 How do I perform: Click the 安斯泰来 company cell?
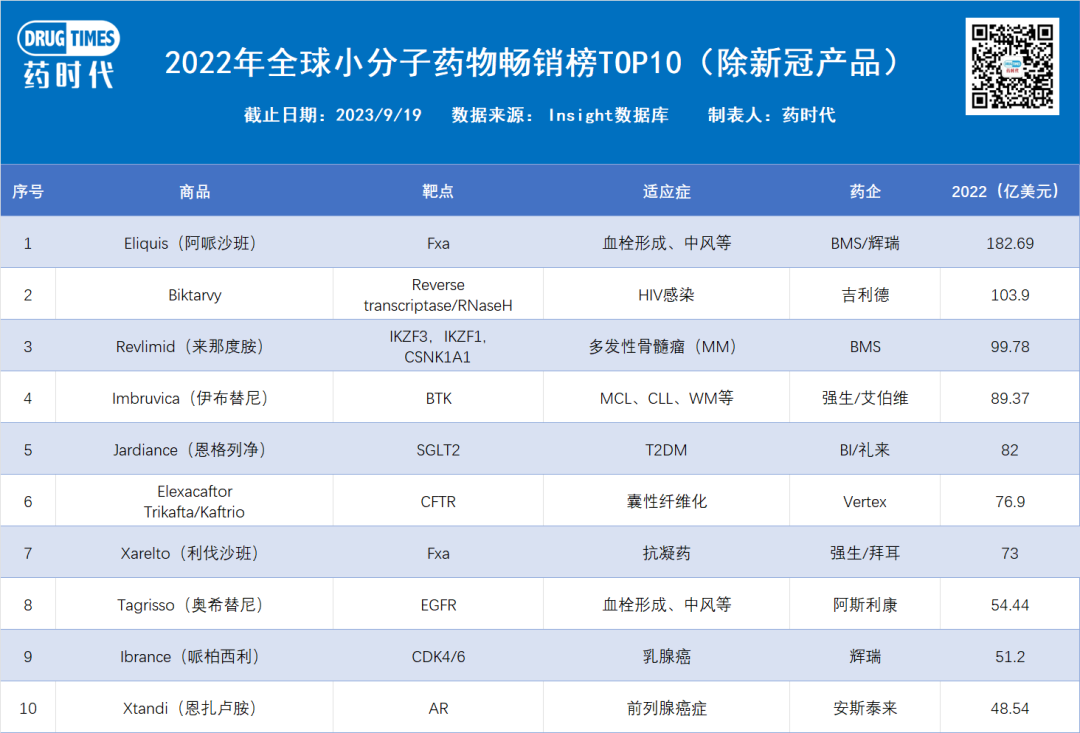[865, 708]
